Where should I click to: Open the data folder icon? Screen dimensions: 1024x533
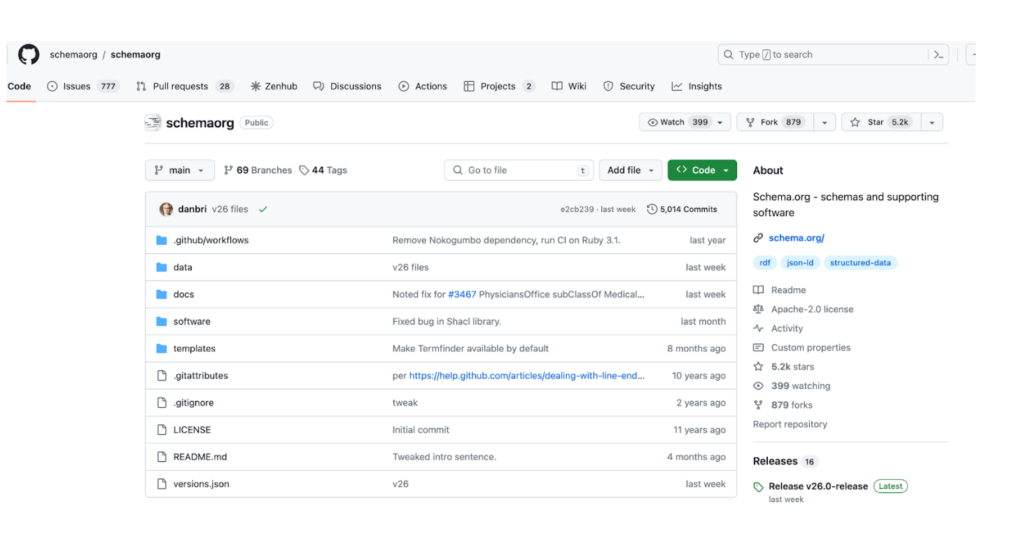point(161,267)
